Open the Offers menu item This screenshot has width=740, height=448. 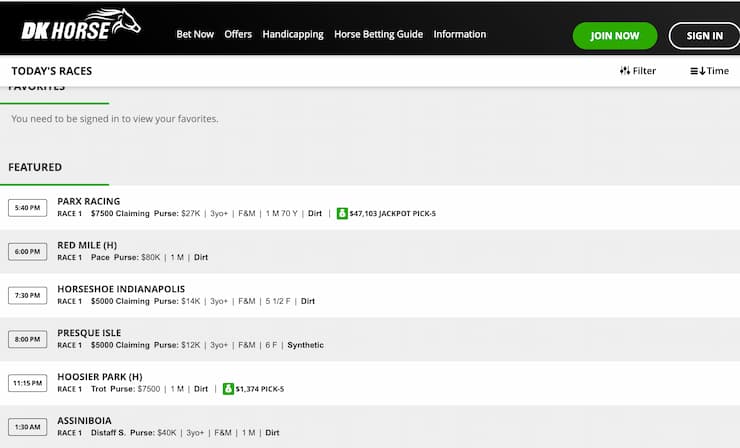tap(238, 34)
